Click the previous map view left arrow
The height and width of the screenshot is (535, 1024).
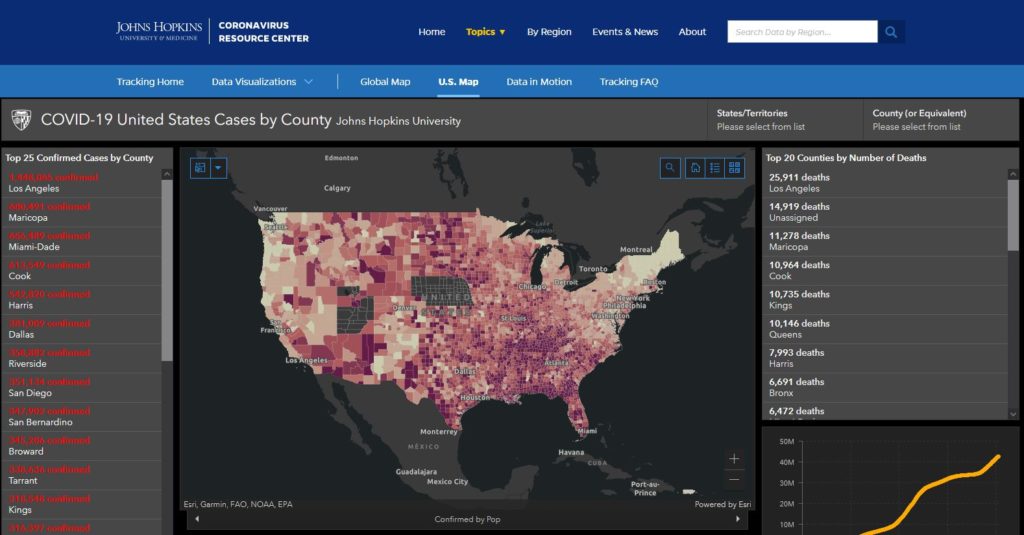coord(197,519)
